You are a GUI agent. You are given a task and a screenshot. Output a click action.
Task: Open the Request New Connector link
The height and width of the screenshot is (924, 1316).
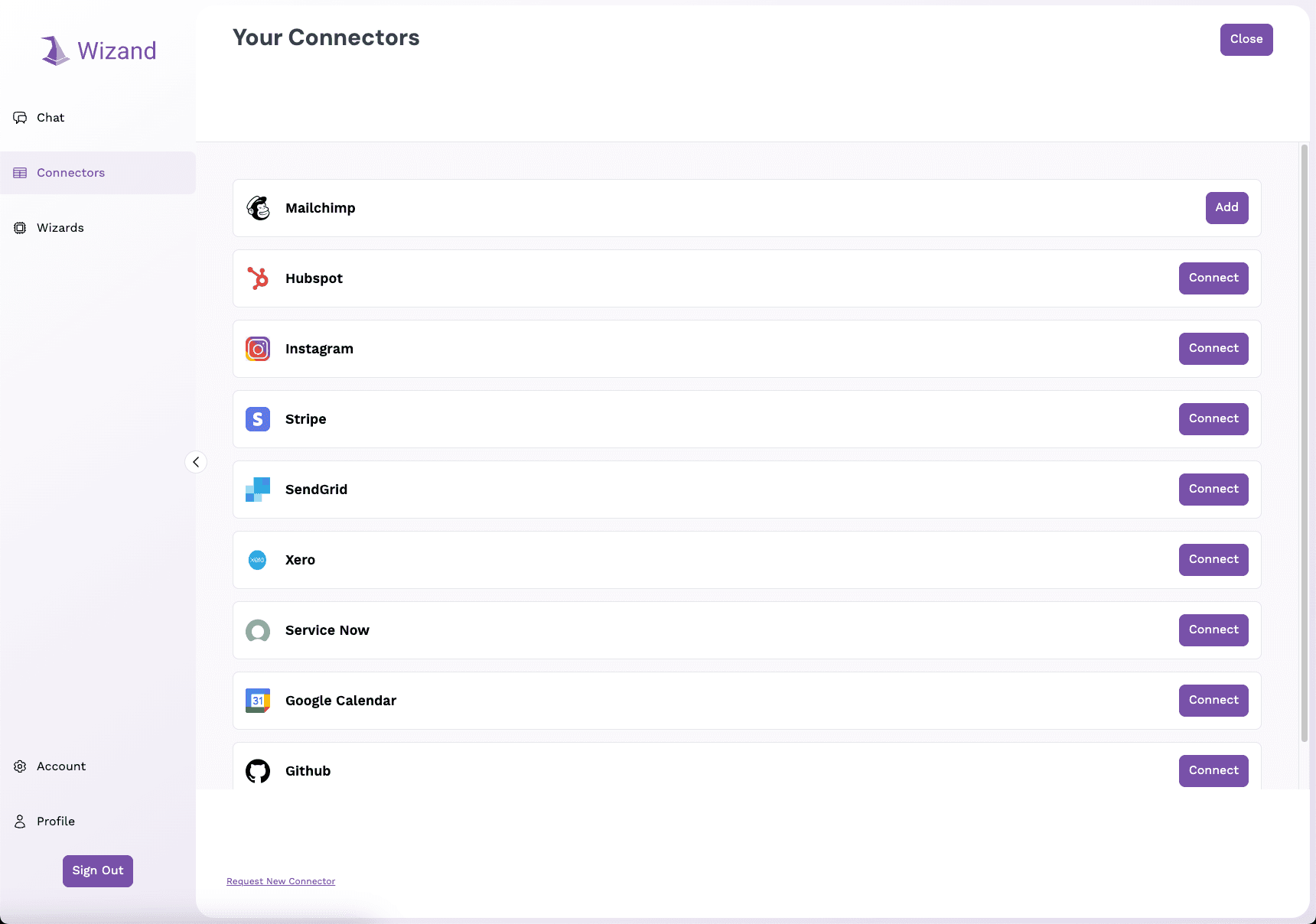[x=281, y=881]
